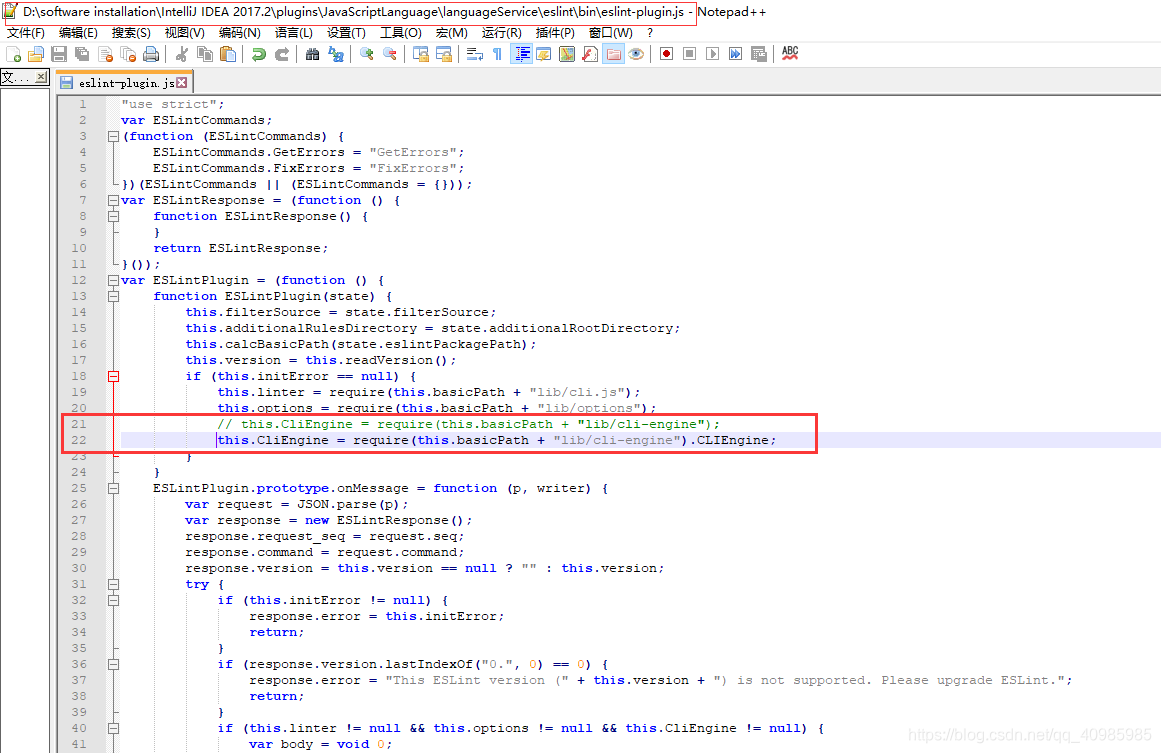1161x753 pixels.
Task: Zoom in on the editor text
Action: pyautogui.click(x=368, y=53)
